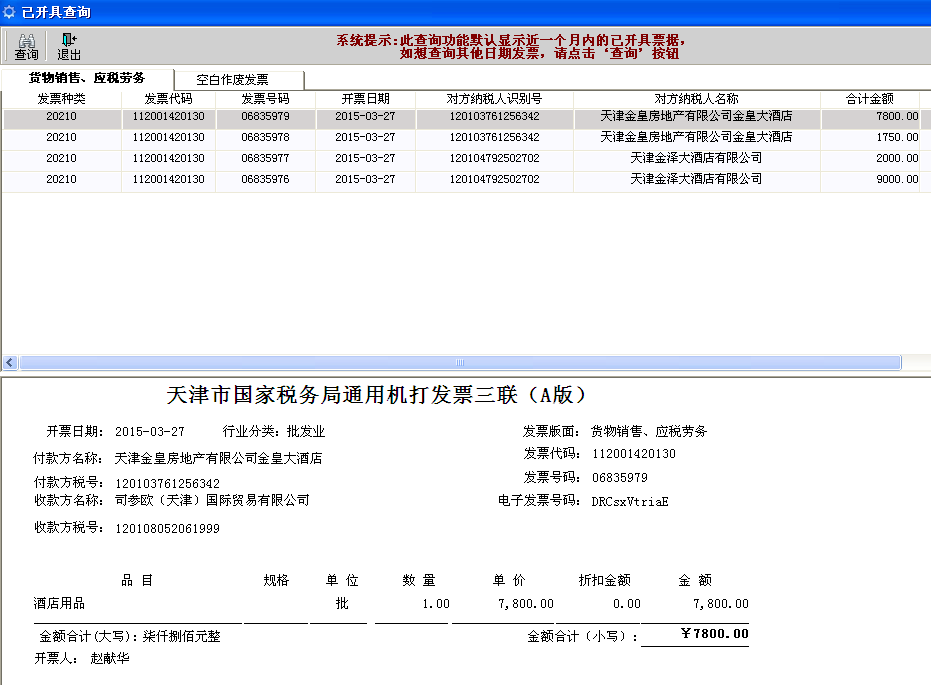
Task: Click 开票人 name 赵献华
Action: point(110,658)
